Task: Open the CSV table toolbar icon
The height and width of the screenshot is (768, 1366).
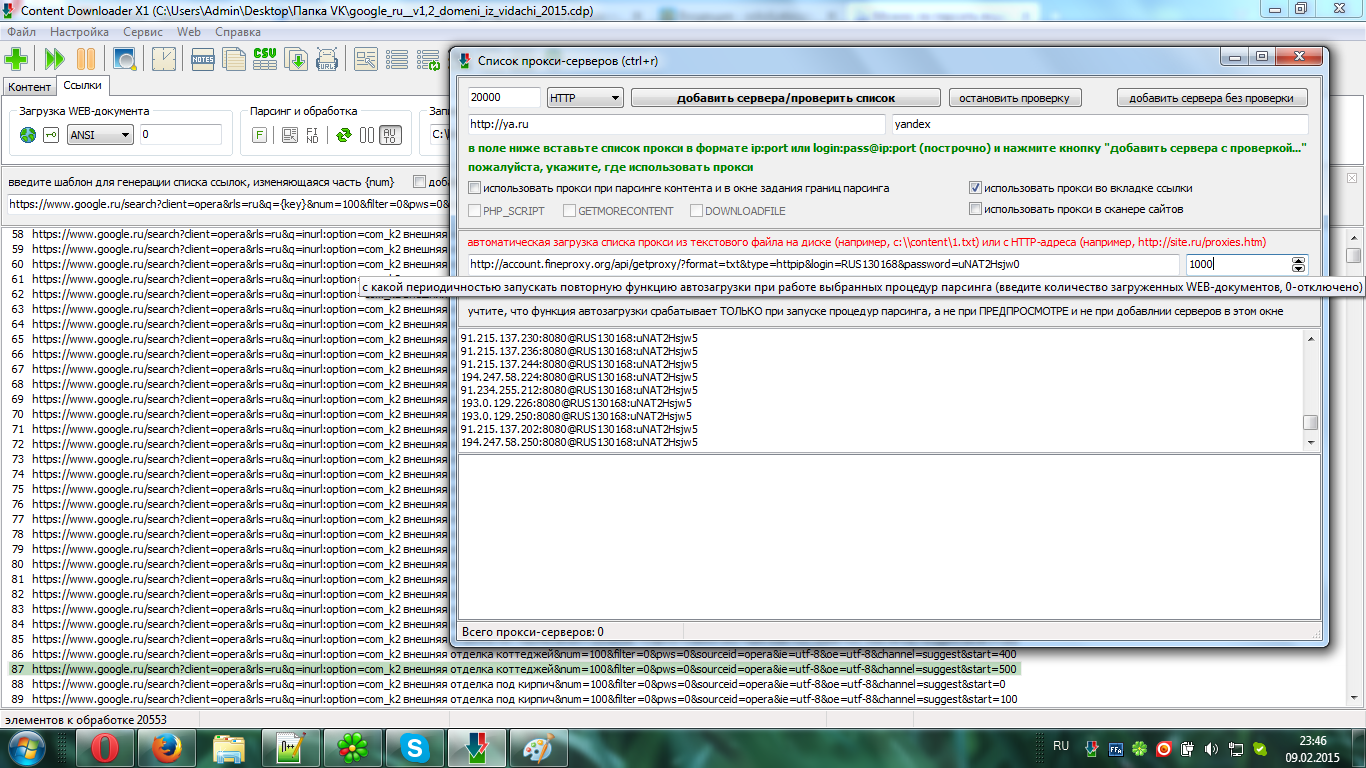Action: 265,59
